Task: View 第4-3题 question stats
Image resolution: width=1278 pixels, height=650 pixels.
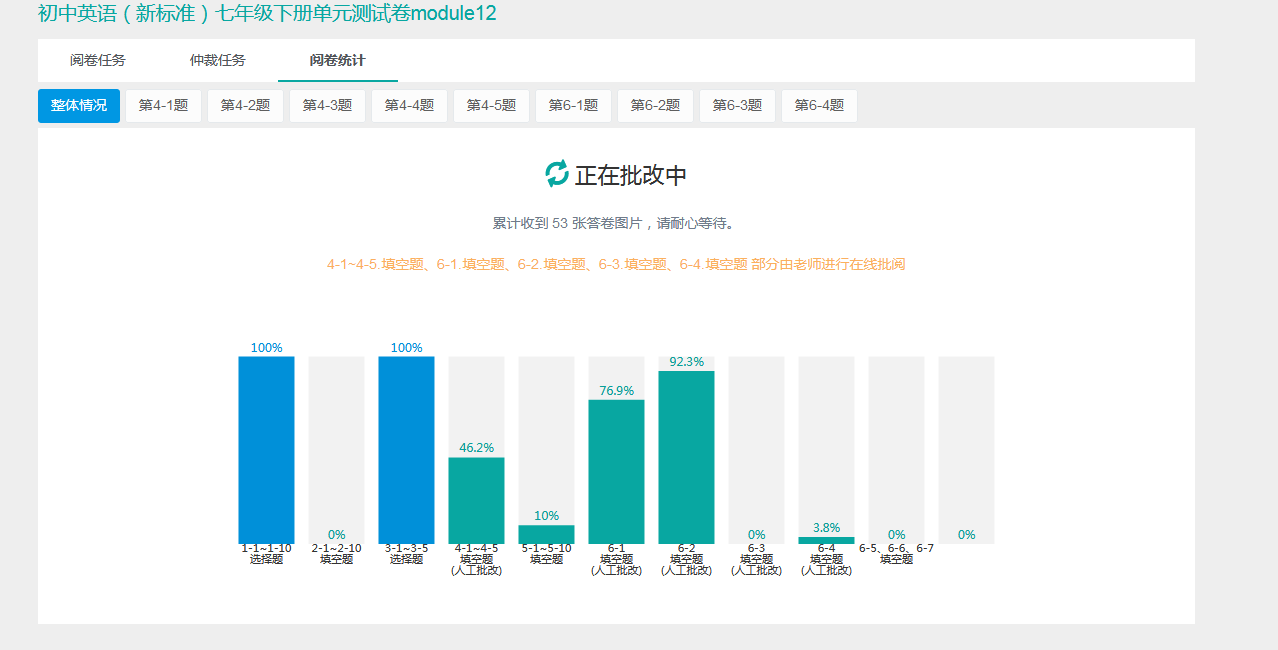Action: (x=327, y=106)
